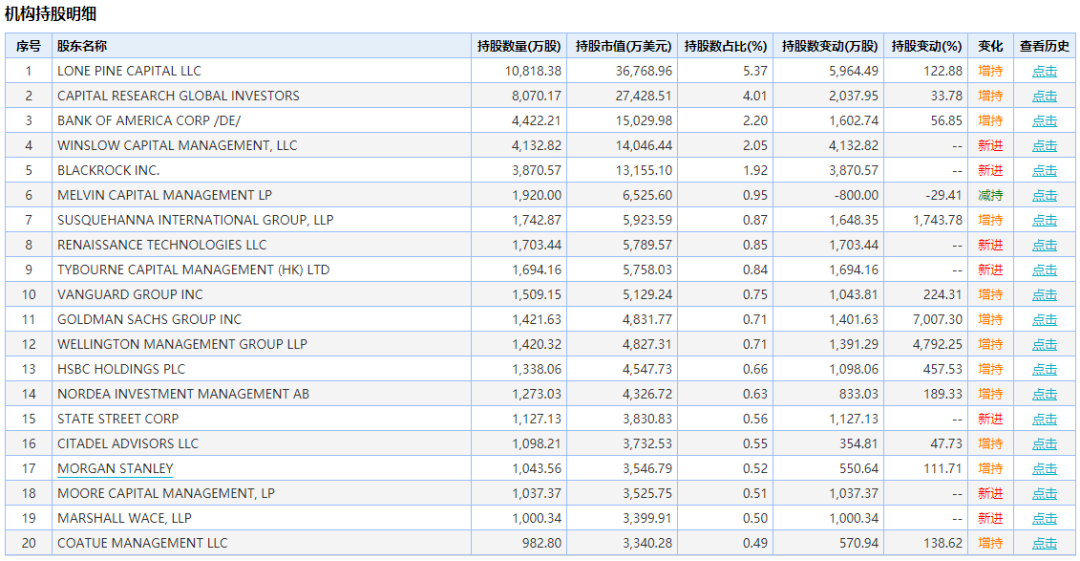Select TYBOURNE CAPITAL MANAGEMENT (HK) LTD cell
The height and width of the screenshot is (561, 1080).
click(261, 269)
